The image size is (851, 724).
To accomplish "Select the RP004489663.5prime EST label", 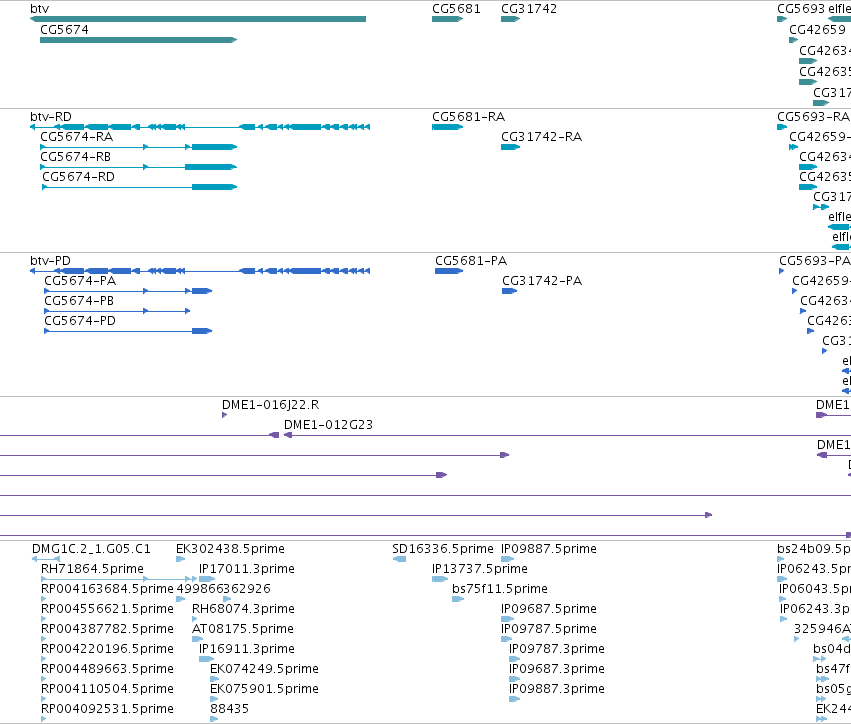I will tap(107, 669).
